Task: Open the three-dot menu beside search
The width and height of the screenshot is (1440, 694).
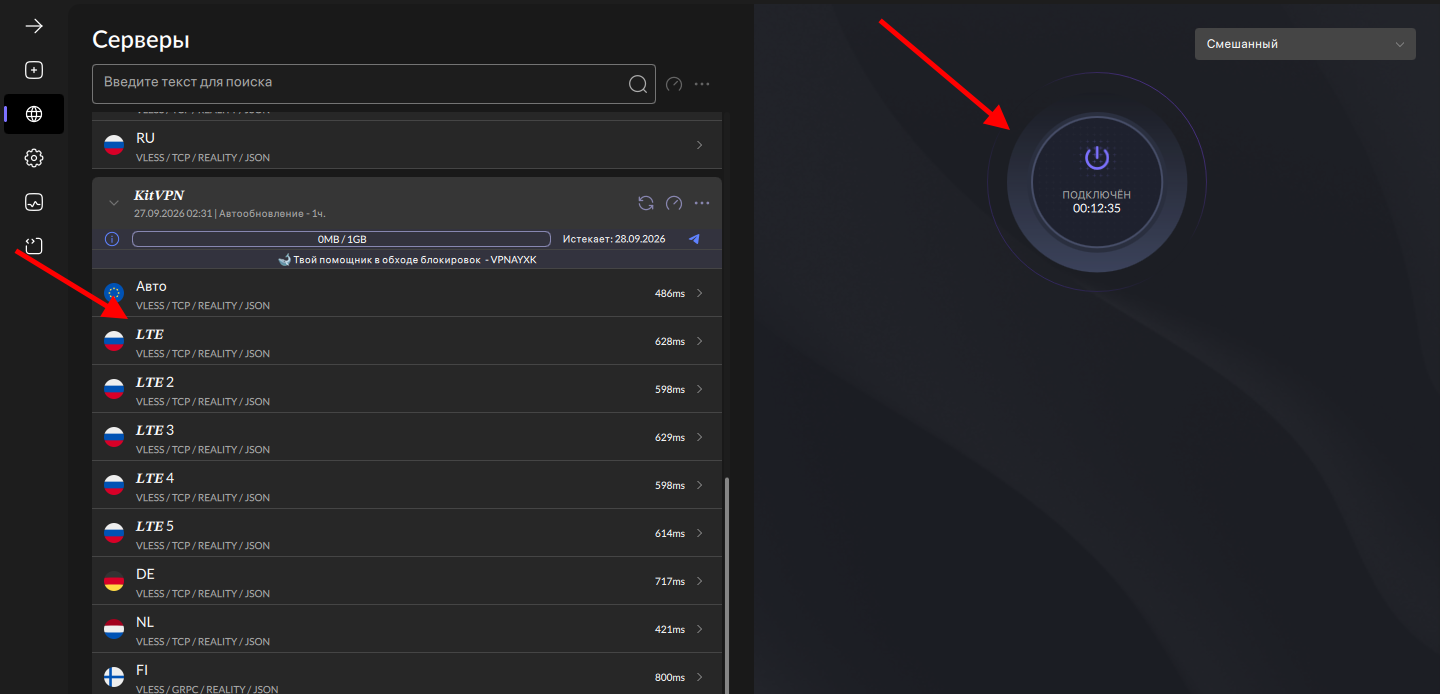Action: pyautogui.click(x=702, y=84)
